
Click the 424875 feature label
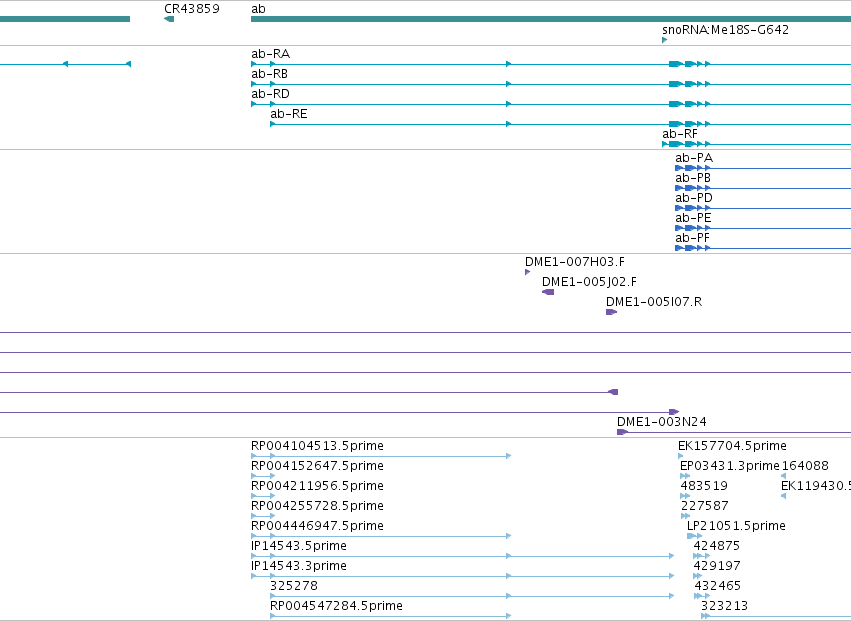pyautogui.click(x=716, y=546)
